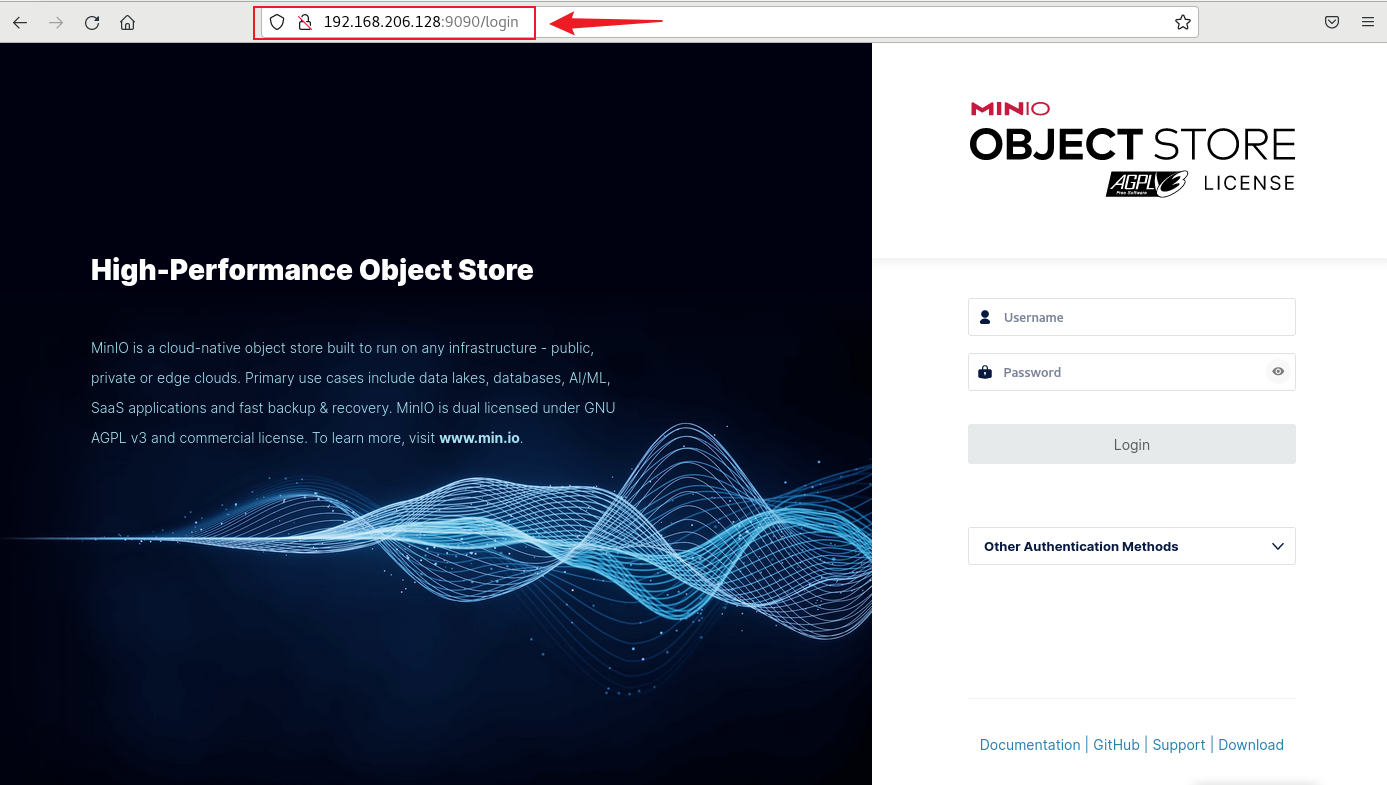Click into the Password field
Screen dimensions: 1387x785
tap(1131, 372)
